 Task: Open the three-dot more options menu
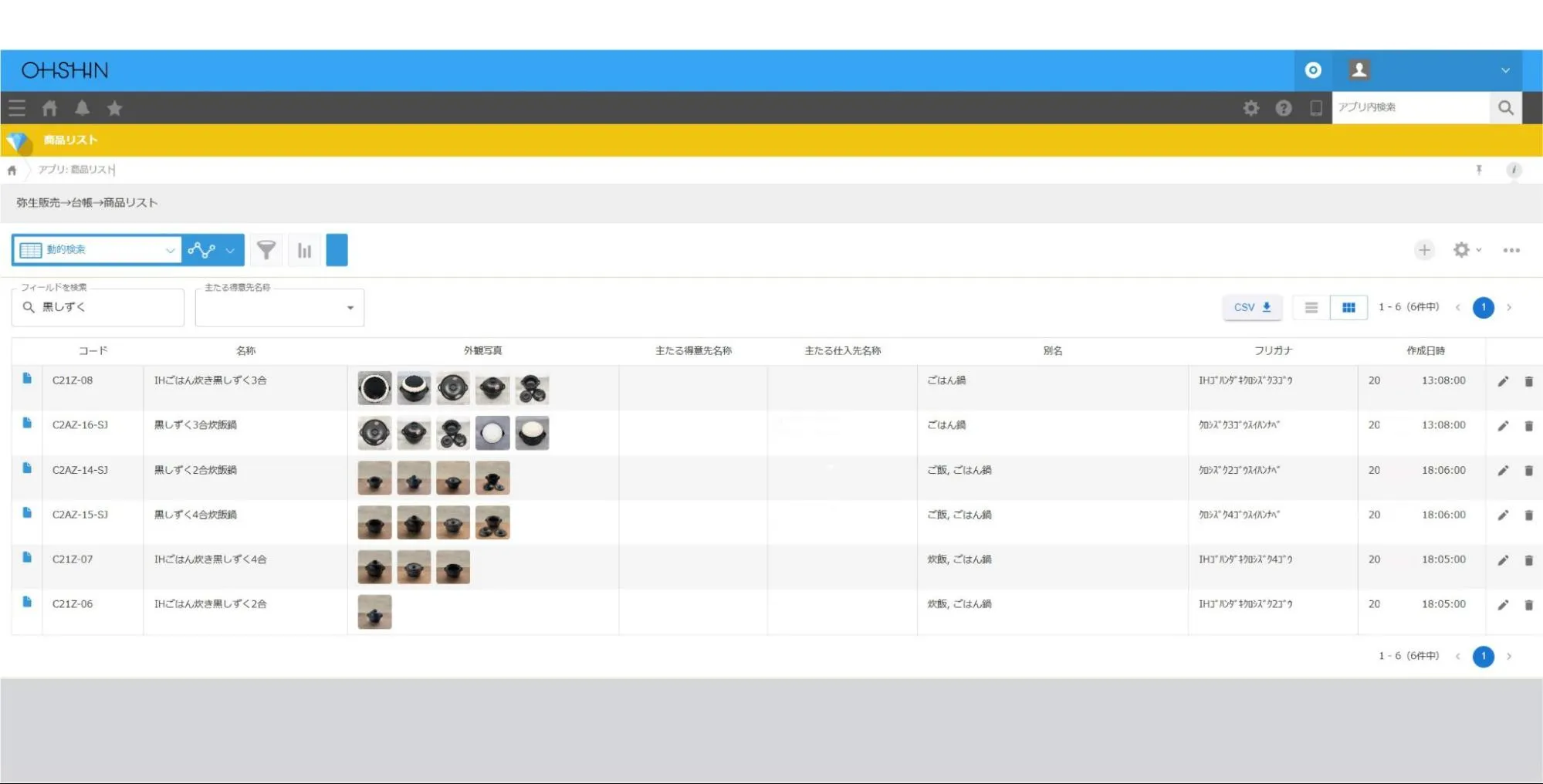[x=1511, y=250]
